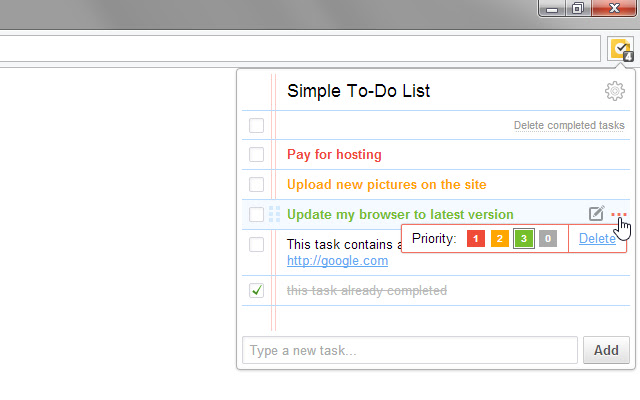Click the three-dots more options icon

[619, 214]
